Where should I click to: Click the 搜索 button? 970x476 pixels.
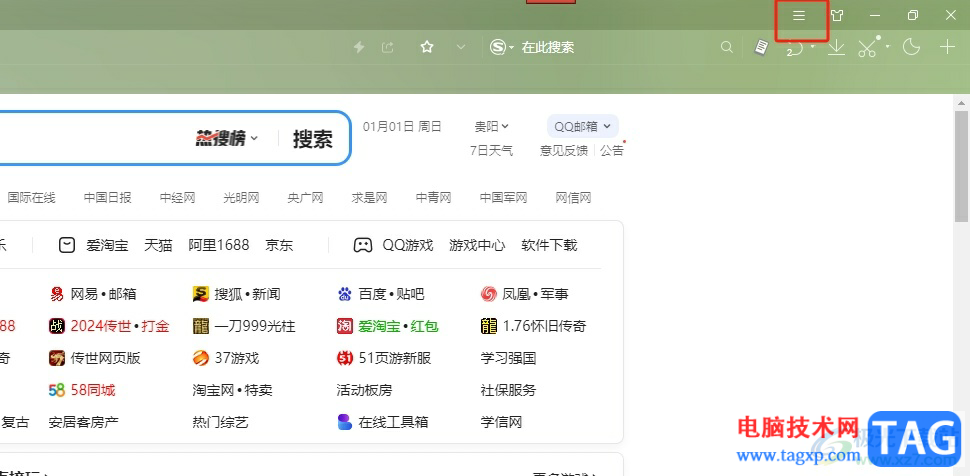click(x=312, y=139)
